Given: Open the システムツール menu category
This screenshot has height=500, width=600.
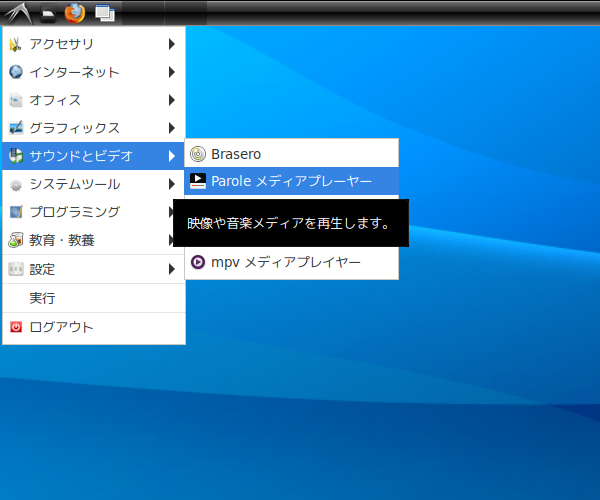Looking at the screenshot, I should click(94, 184).
